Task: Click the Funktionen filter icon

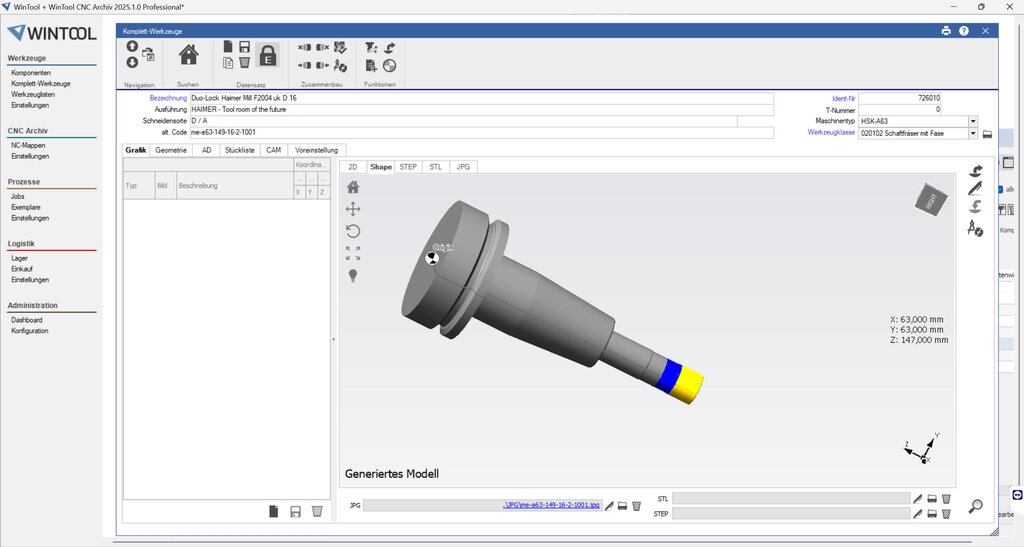Action: tap(371, 48)
